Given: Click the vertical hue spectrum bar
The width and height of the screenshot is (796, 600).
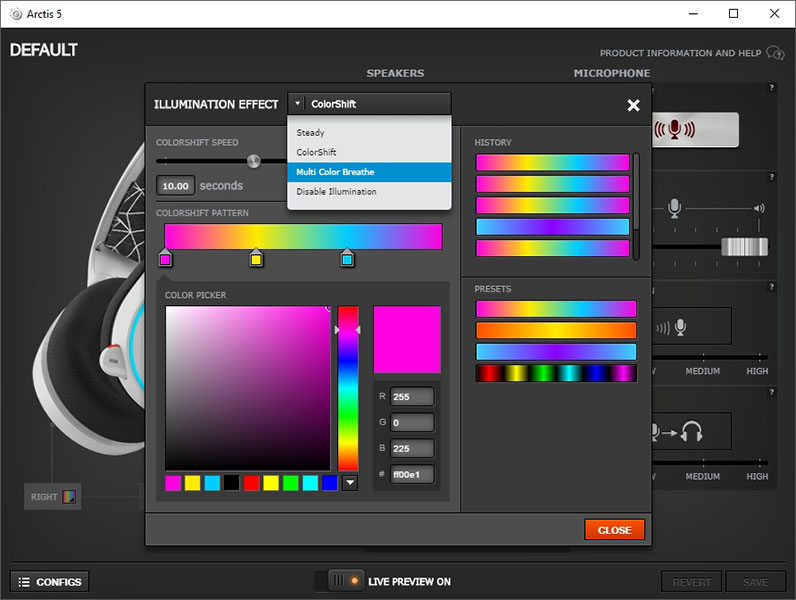Looking at the screenshot, I should tap(348, 388).
